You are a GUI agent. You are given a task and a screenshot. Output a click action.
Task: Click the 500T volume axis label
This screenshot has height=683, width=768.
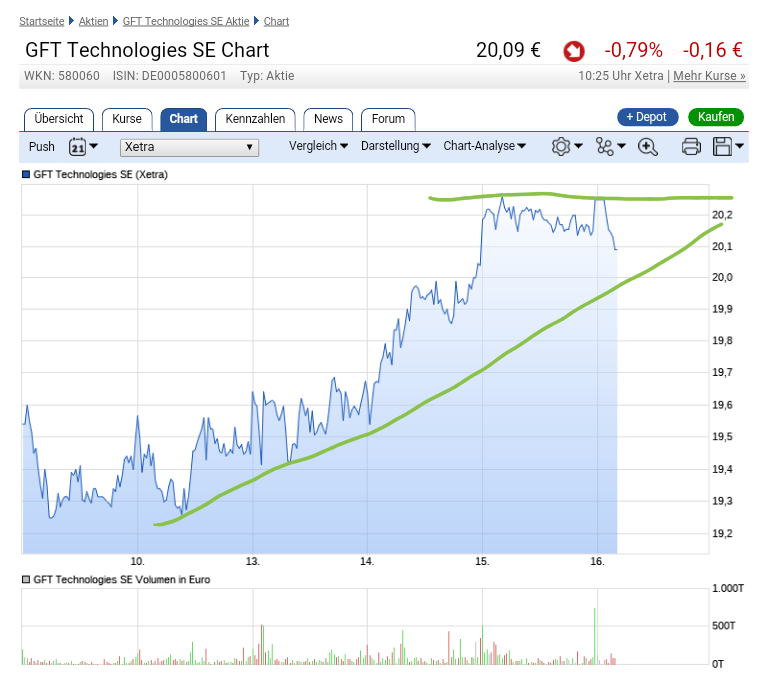pos(723,626)
